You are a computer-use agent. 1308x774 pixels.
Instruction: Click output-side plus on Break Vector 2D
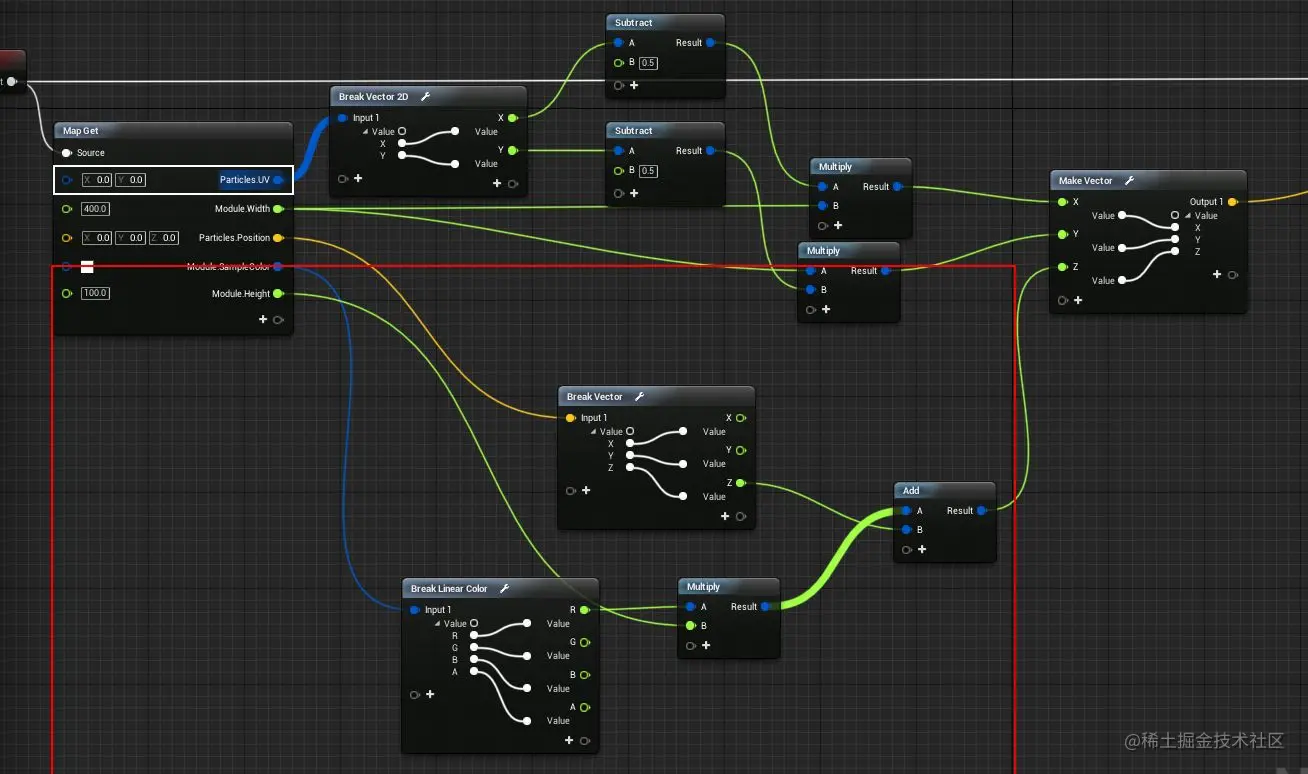pyautogui.click(x=497, y=183)
